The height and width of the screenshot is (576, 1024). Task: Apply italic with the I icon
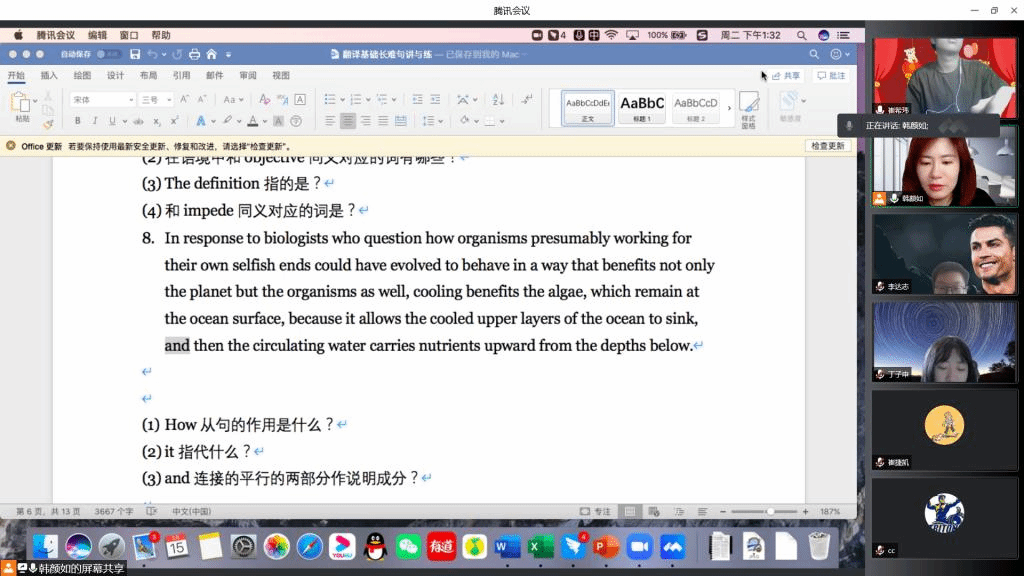(93, 121)
